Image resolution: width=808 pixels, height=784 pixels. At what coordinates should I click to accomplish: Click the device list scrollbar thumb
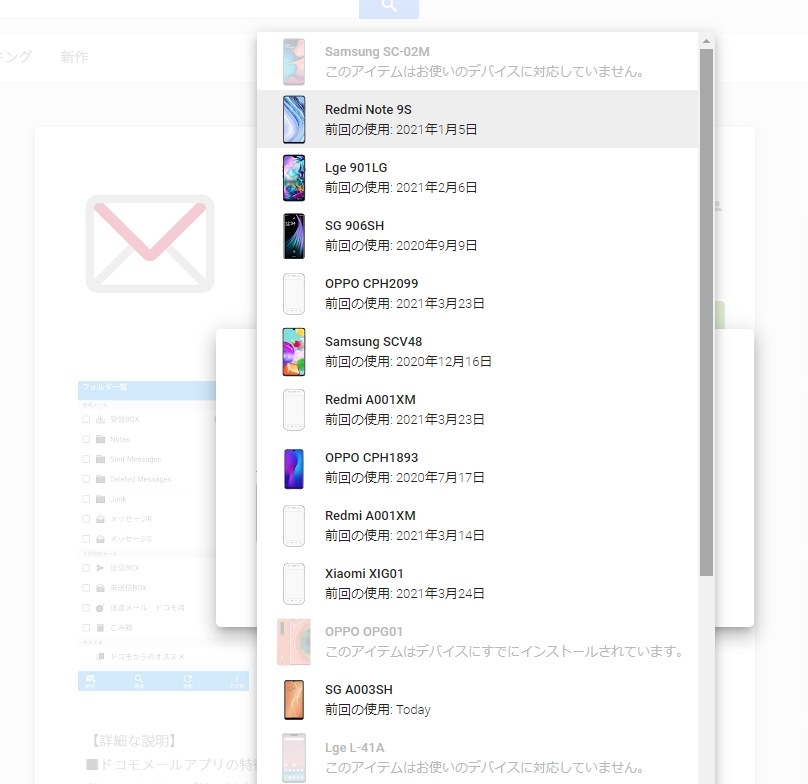pyautogui.click(x=706, y=313)
